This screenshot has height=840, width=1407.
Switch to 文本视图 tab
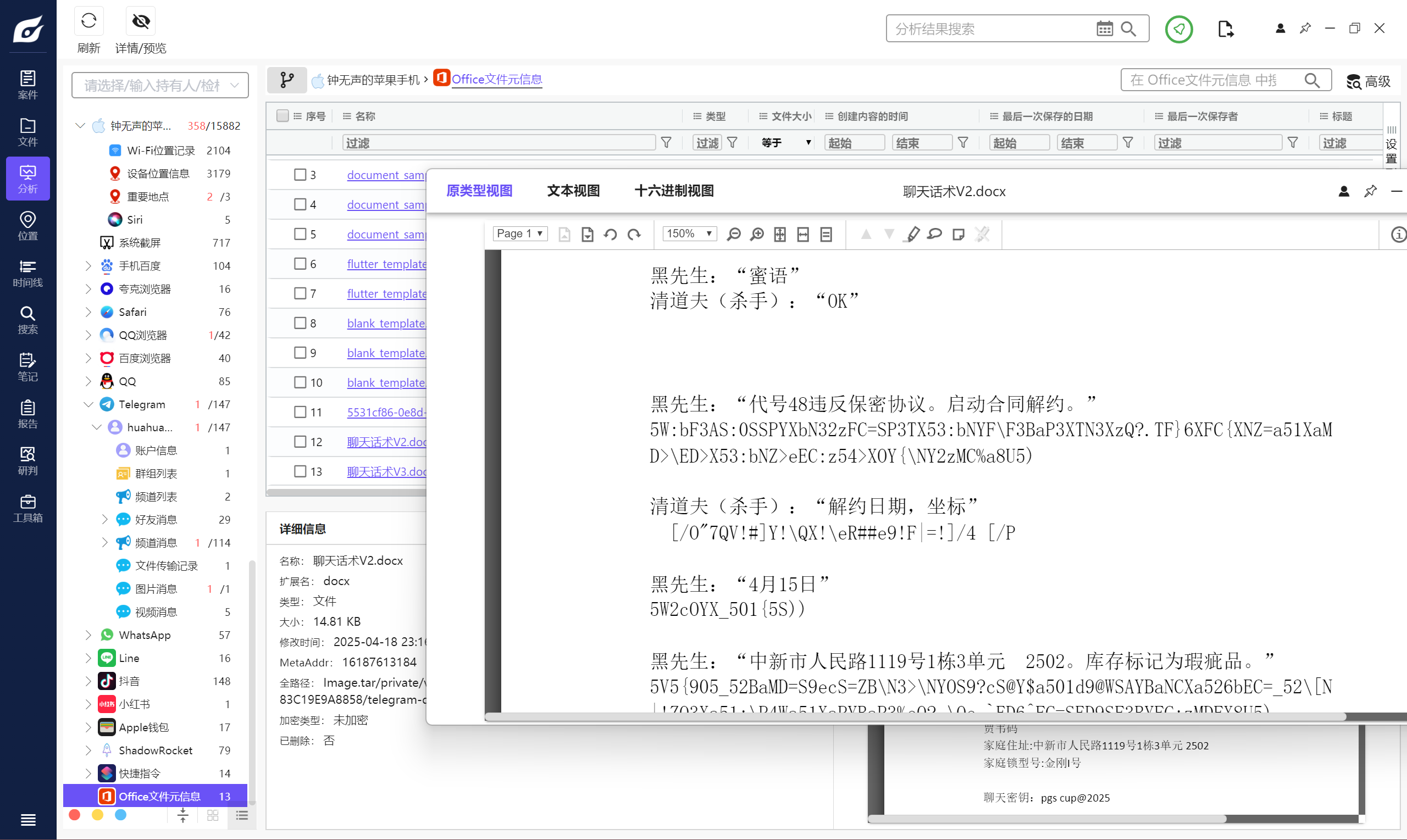point(573,191)
